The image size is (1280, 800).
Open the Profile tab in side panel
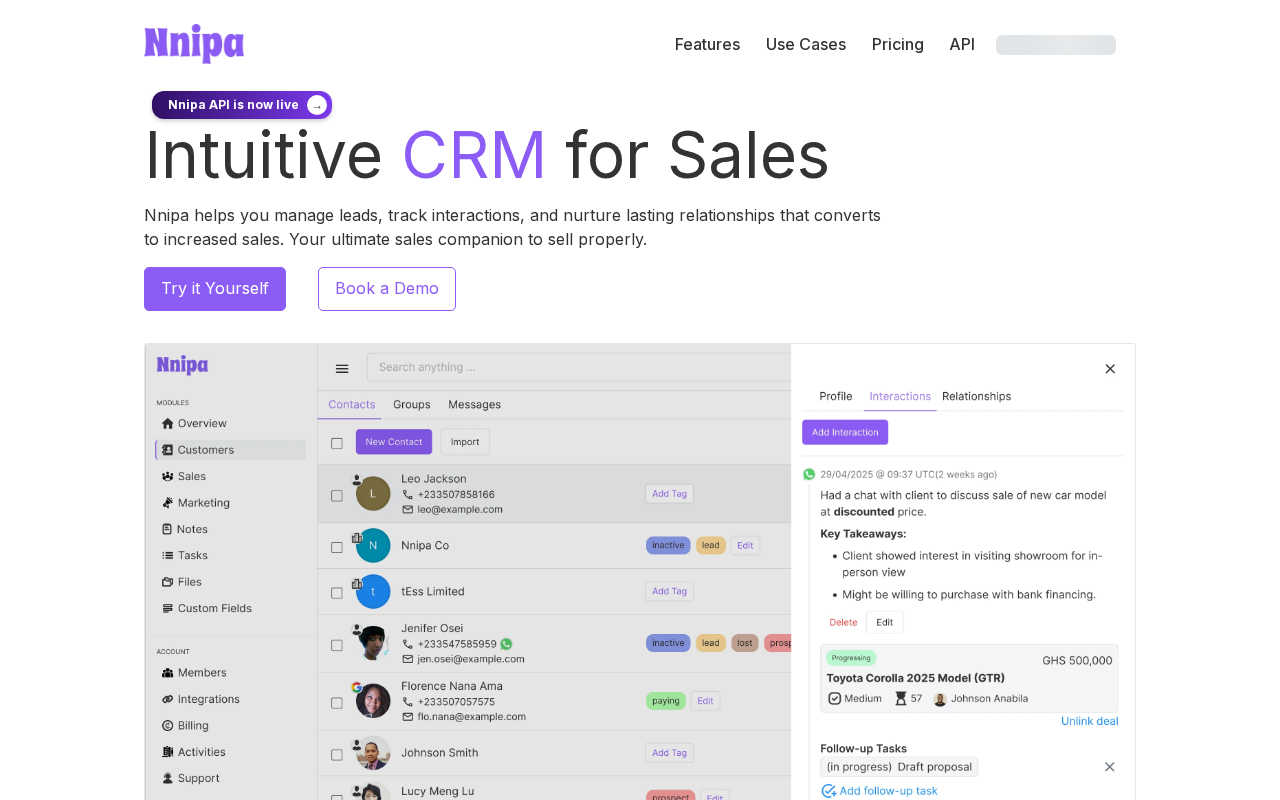[836, 397]
